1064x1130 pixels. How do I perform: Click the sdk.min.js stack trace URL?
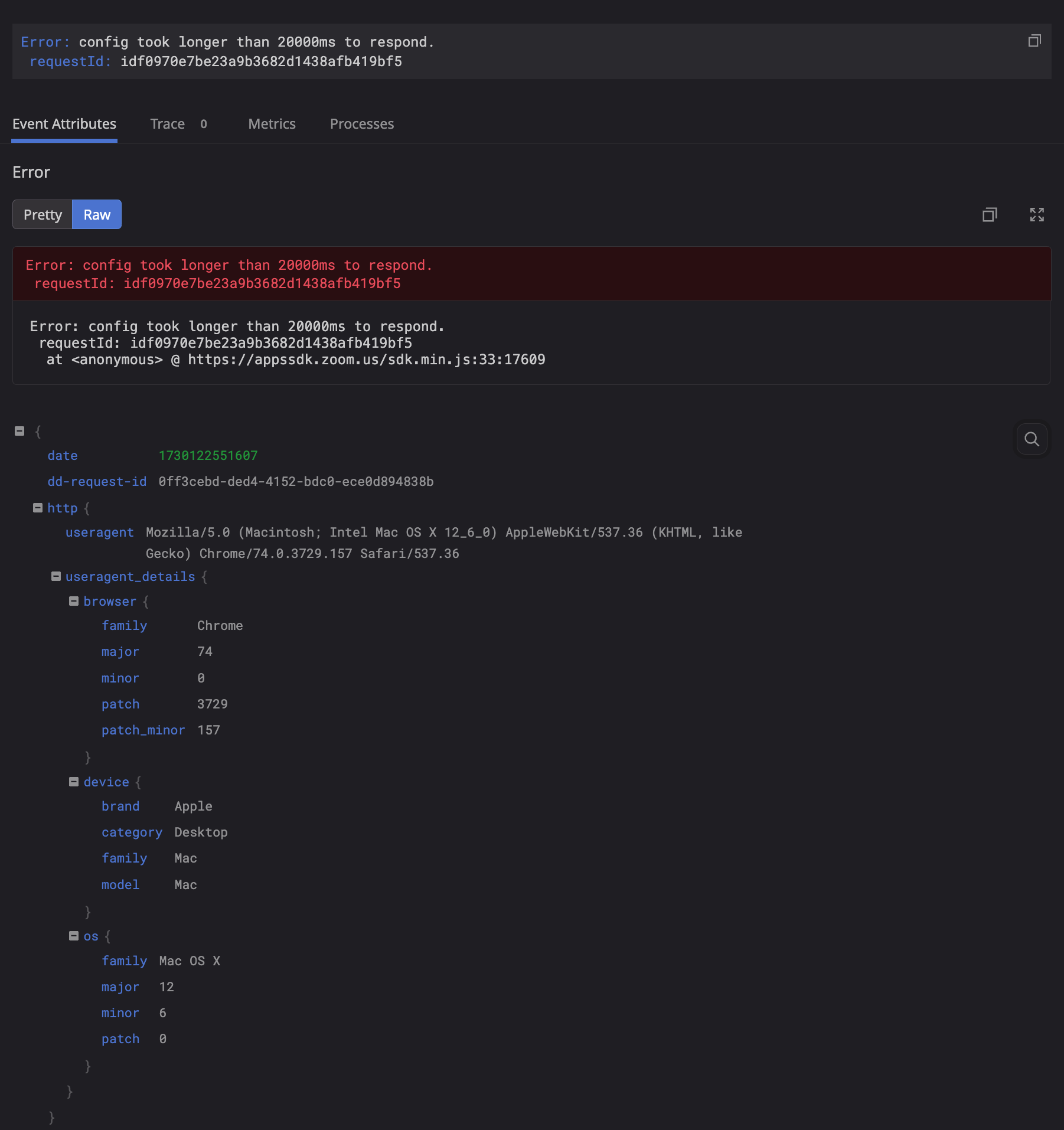pyautogui.click(x=366, y=360)
